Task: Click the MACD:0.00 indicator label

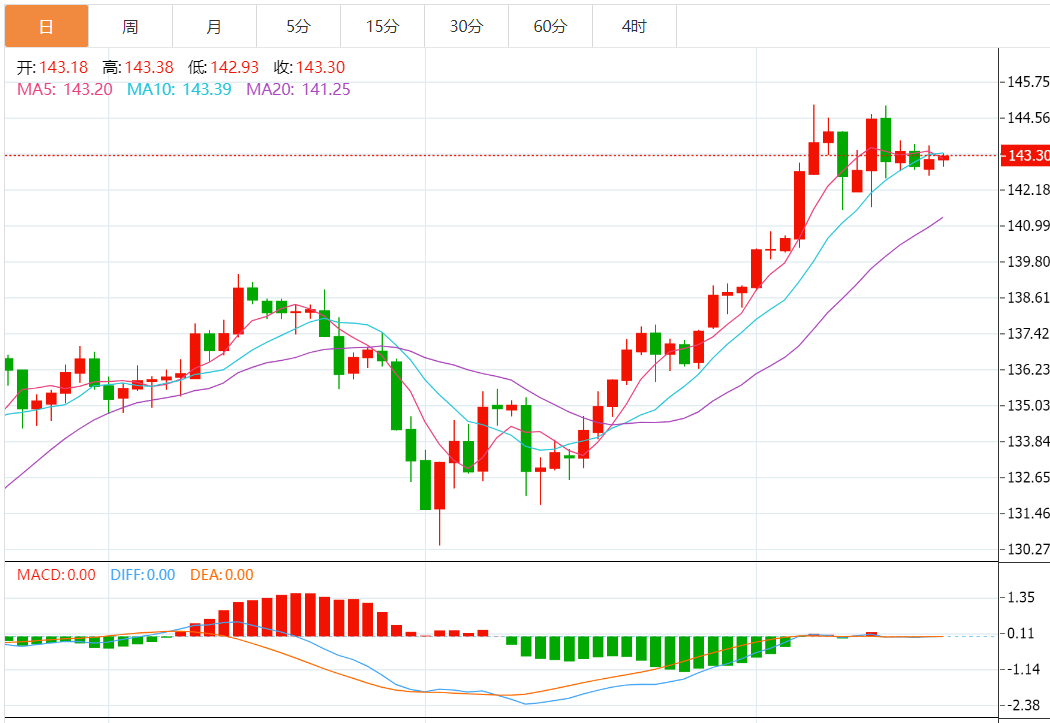Action: point(56,575)
